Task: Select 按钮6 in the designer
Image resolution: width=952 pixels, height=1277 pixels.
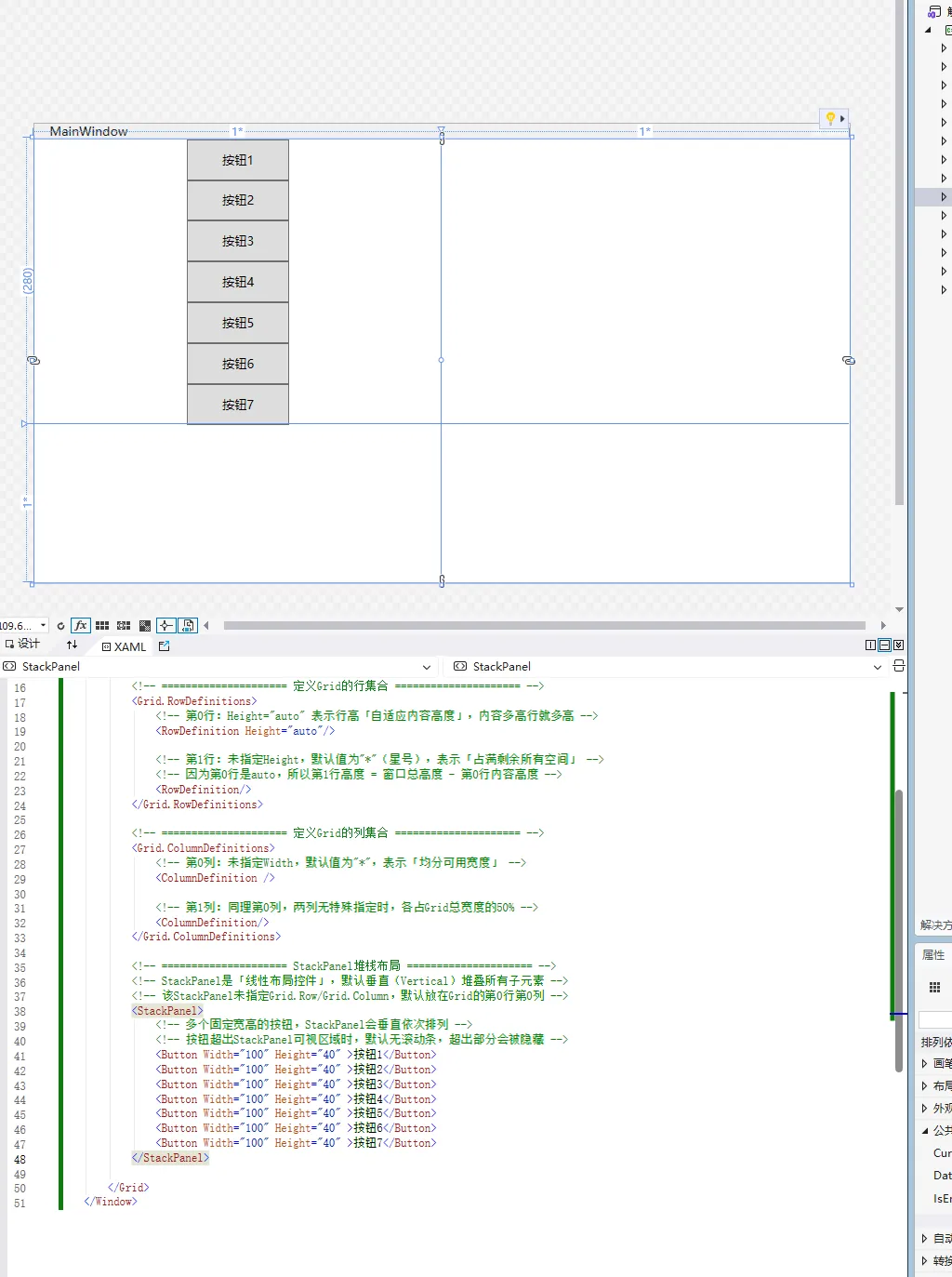Action: 238,364
